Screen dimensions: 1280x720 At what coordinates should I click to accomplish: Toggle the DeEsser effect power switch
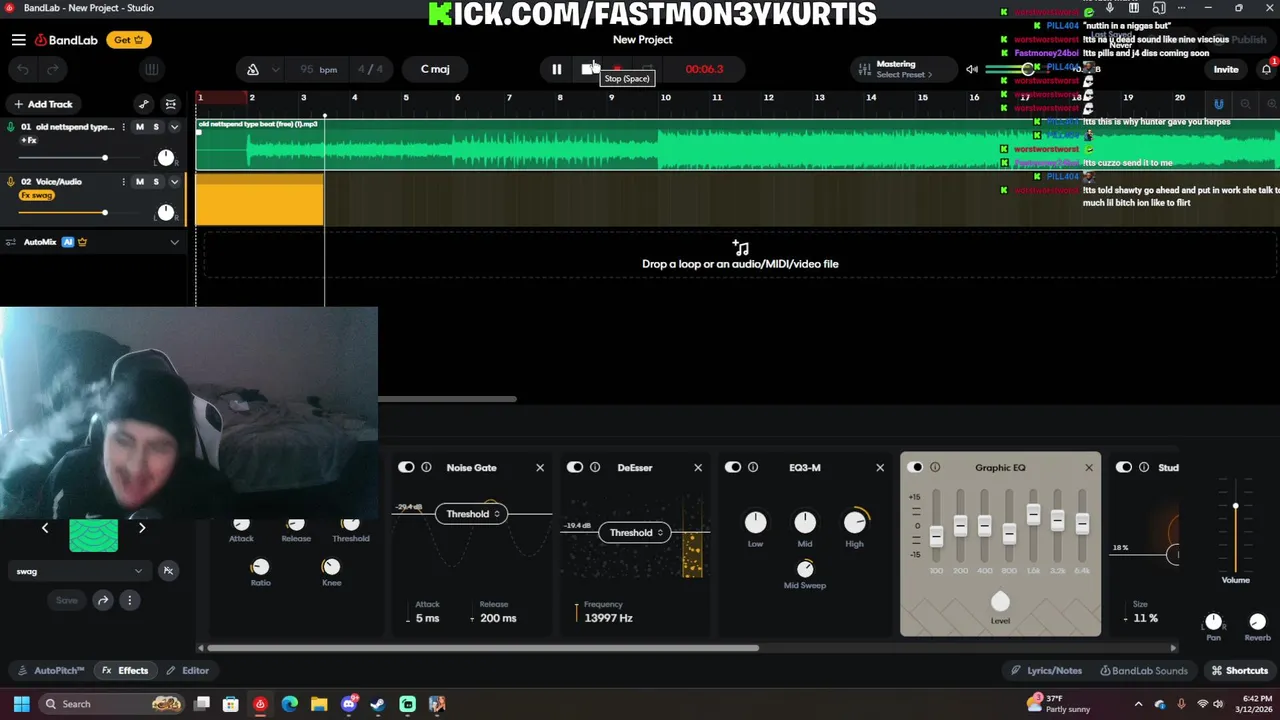click(x=575, y=467)
